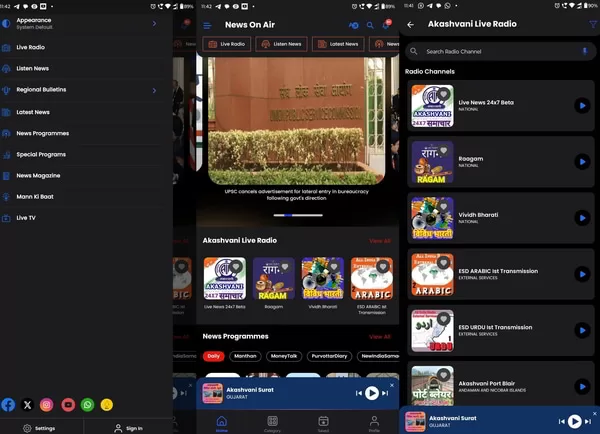
Task: Tap the yellow social icon beside WhatsApp
Action: pos(107,405)
